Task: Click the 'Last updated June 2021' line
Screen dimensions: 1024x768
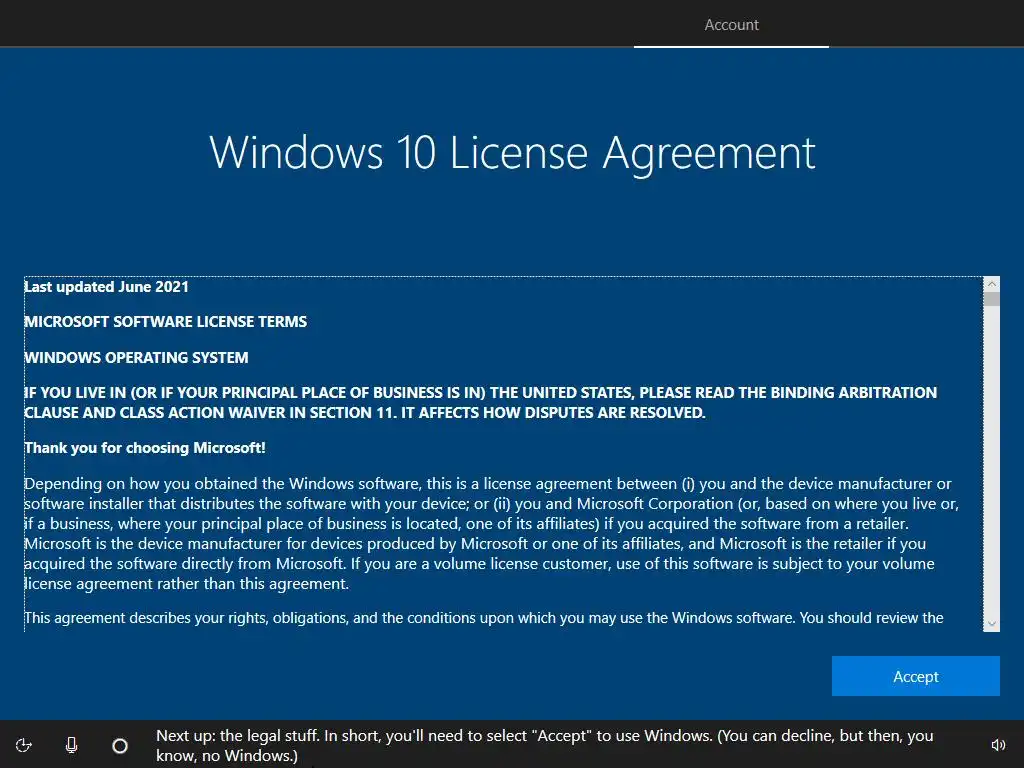Action: [x=106, y=287]
